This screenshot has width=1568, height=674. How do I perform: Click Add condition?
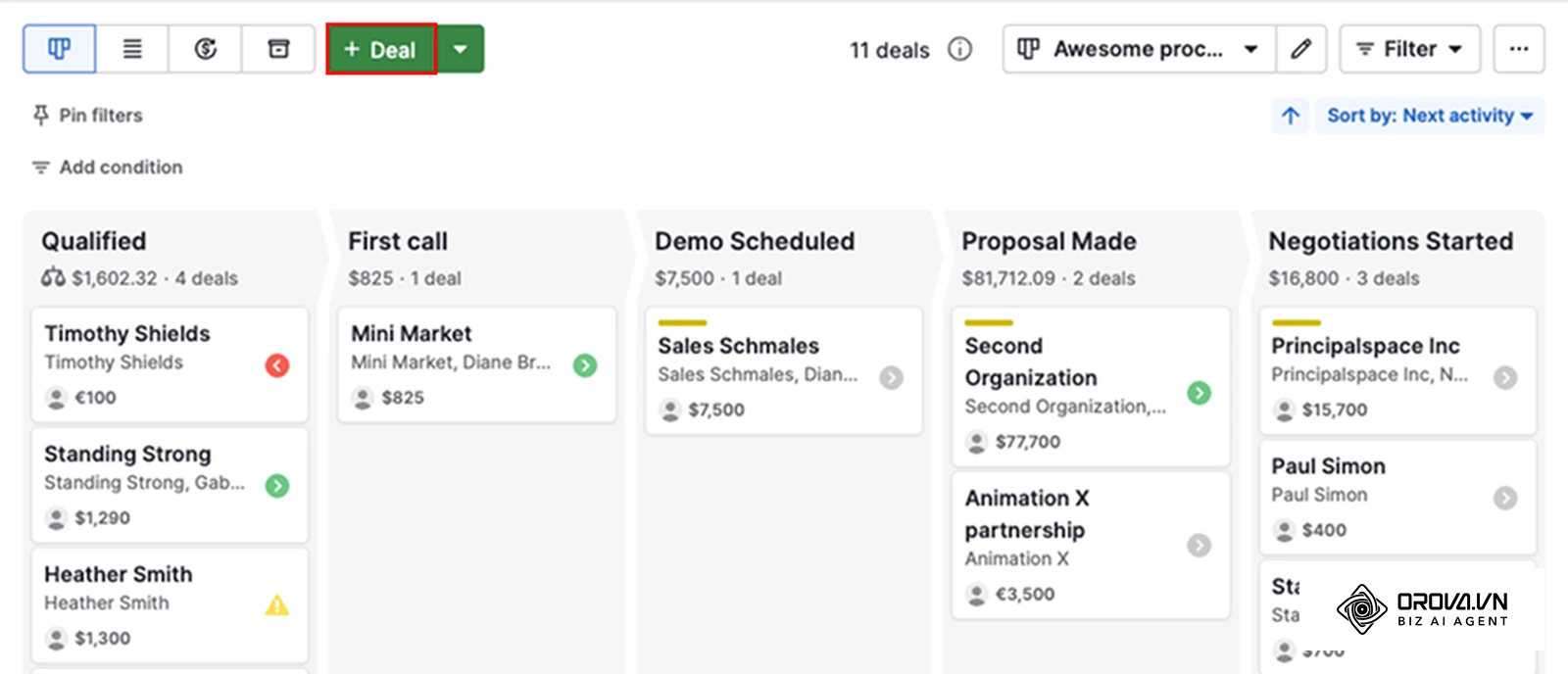(108, 168)
